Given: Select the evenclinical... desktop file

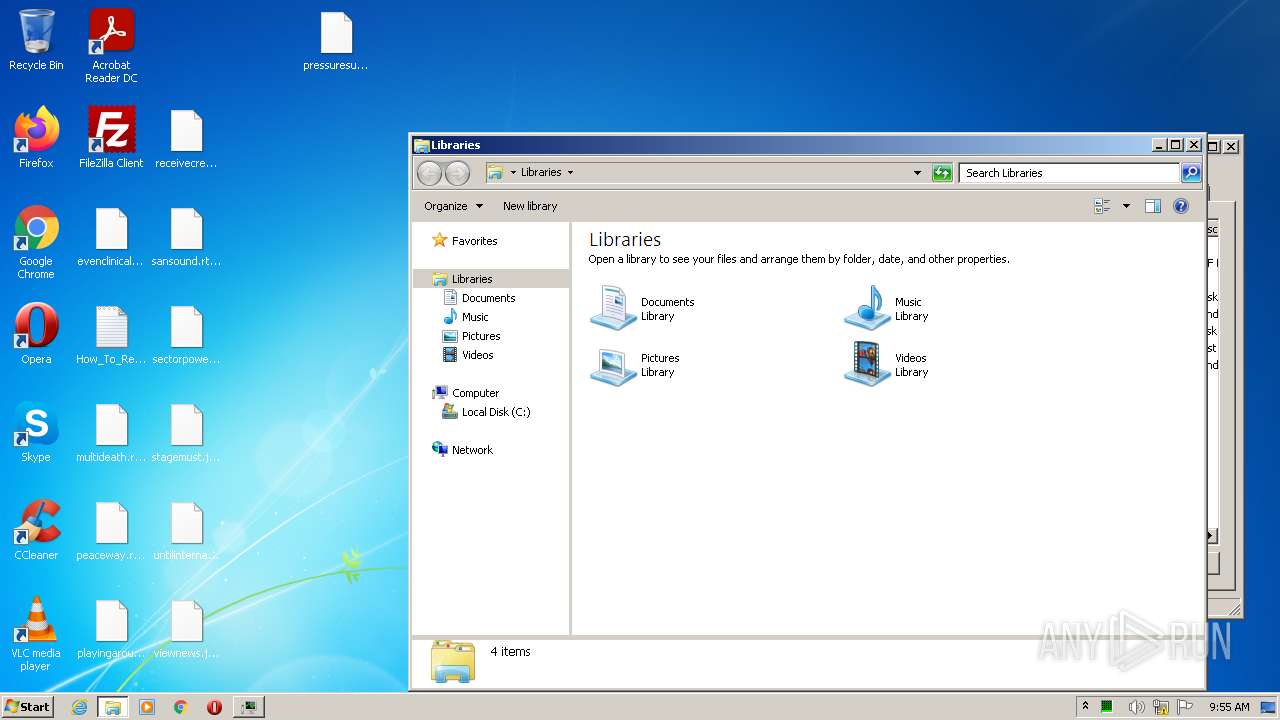Looking at the screenshot, I should 111,236.
